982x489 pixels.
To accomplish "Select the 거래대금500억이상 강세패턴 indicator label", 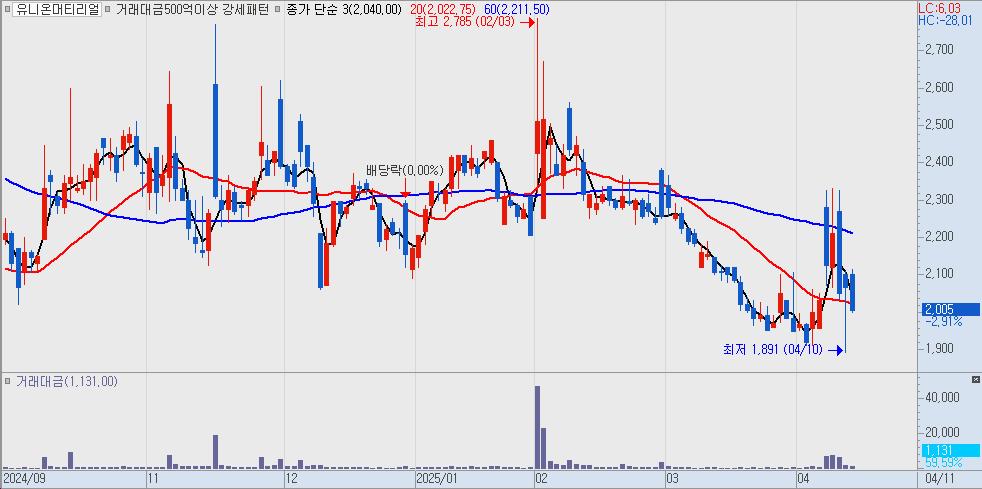I will tap(192, 9).
